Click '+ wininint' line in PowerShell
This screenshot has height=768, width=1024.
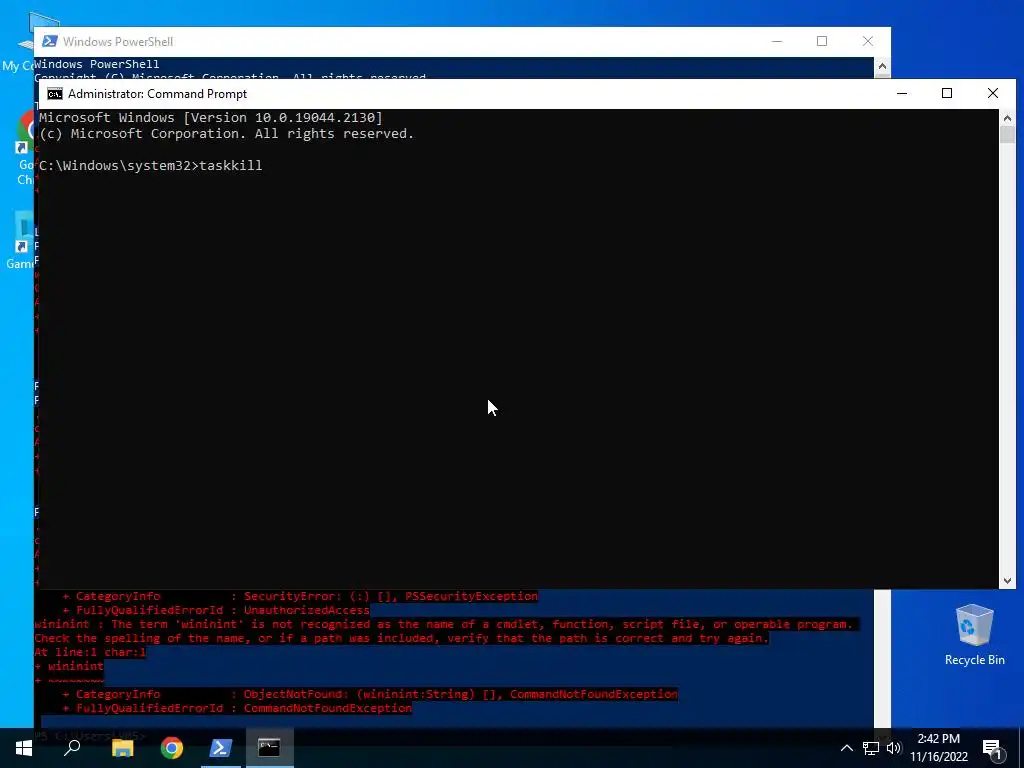(x=69, y=666)
